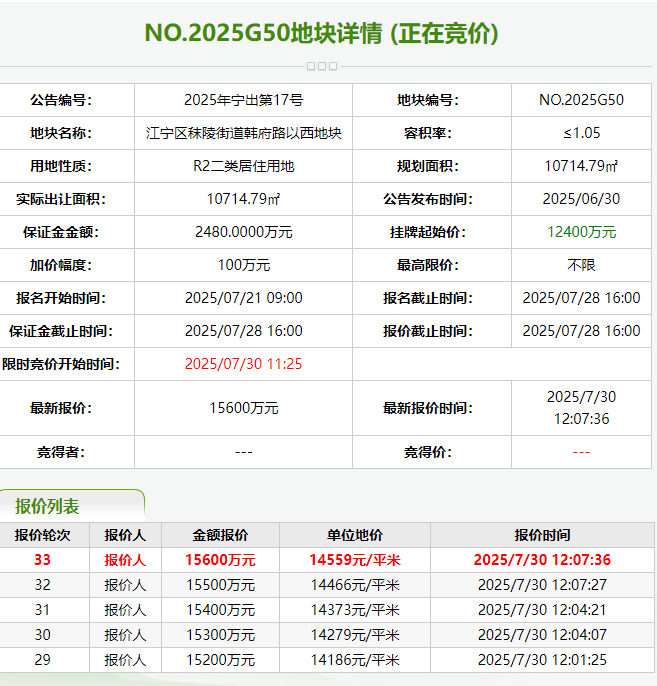Image resolution: width=657 pixels, height=686 pixels.
Task: Select the green 12400万元 starting price
Action: 581,232
